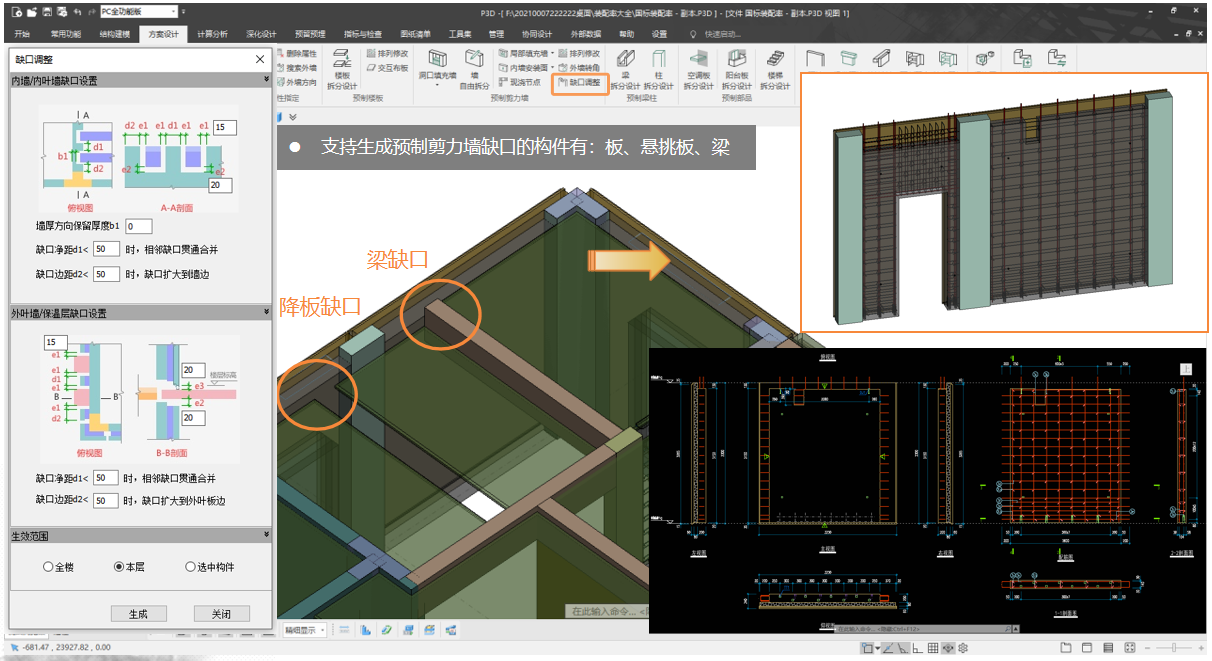Select the 全楼 radio option
1212x661 pixels.
48,567
